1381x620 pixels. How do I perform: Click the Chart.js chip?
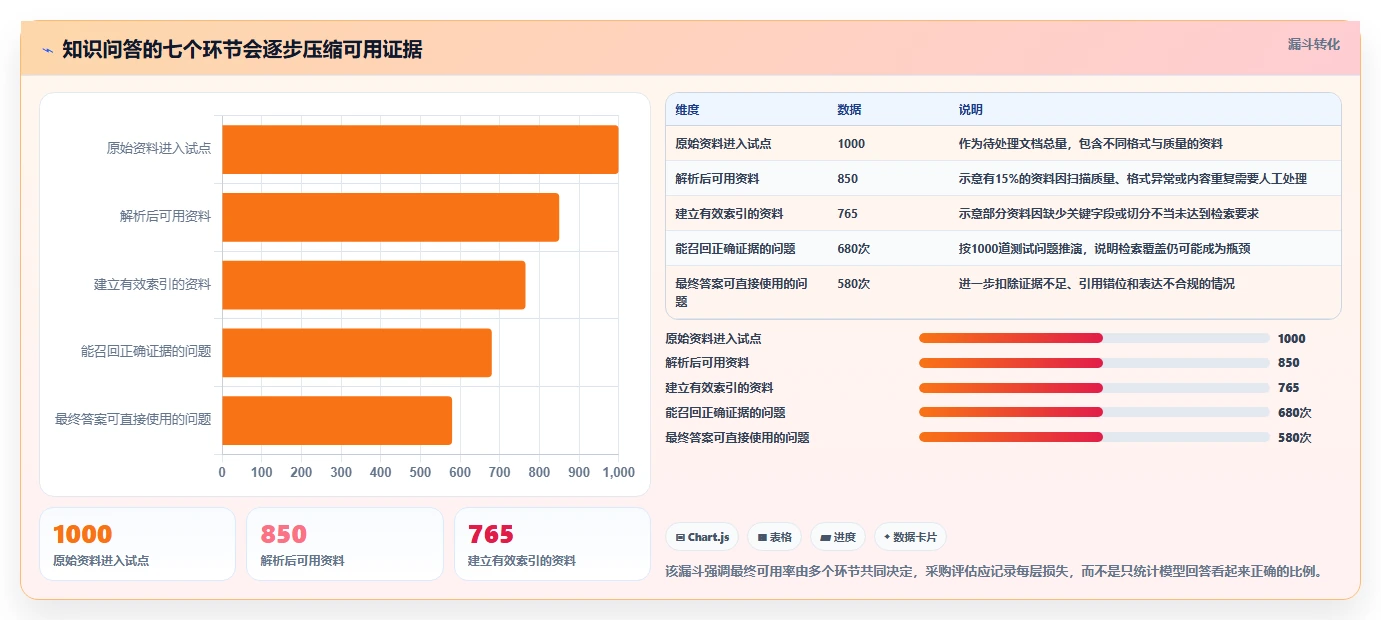click(x=702, y=537)
